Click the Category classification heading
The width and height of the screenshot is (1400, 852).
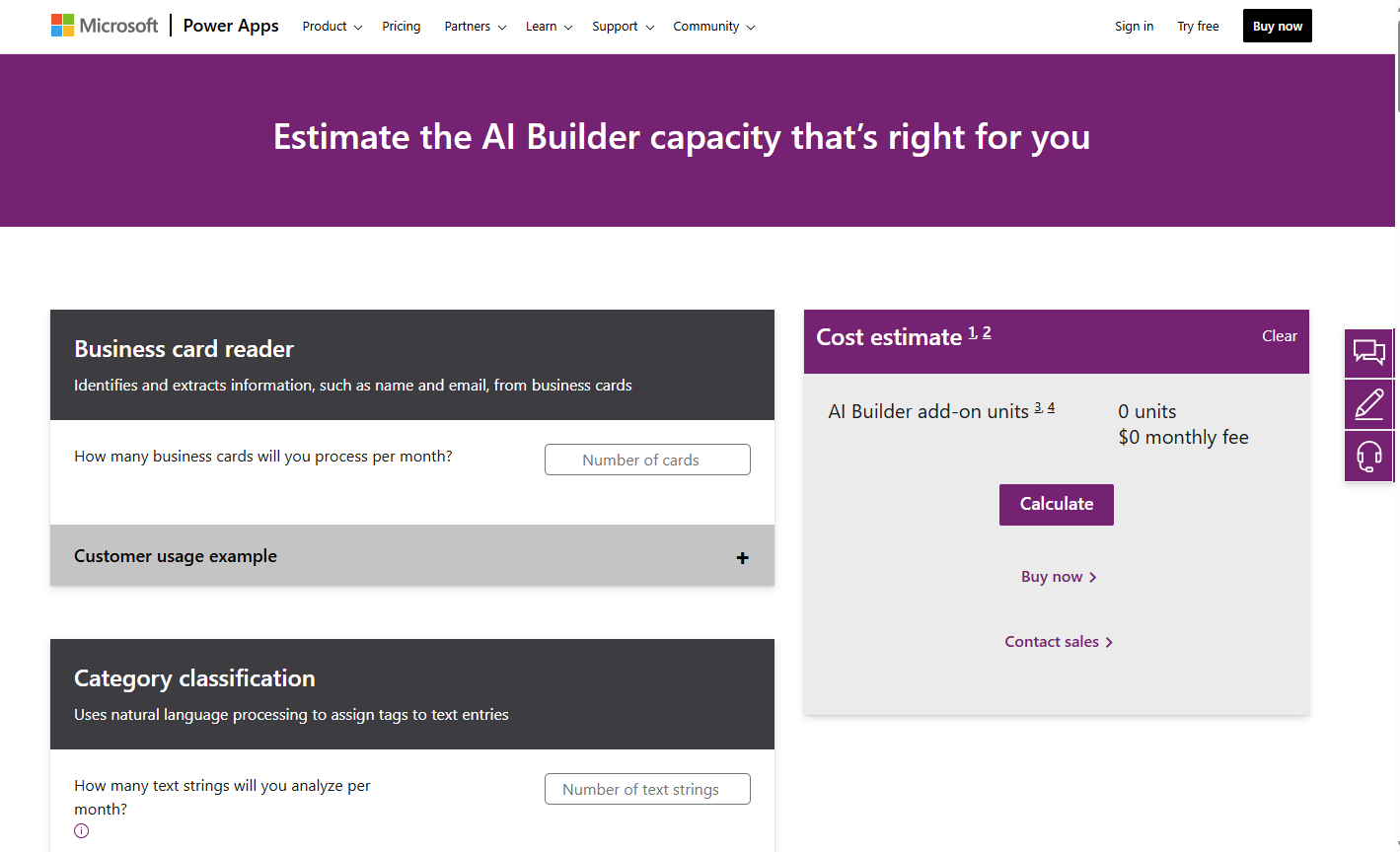tap(194, 678)
